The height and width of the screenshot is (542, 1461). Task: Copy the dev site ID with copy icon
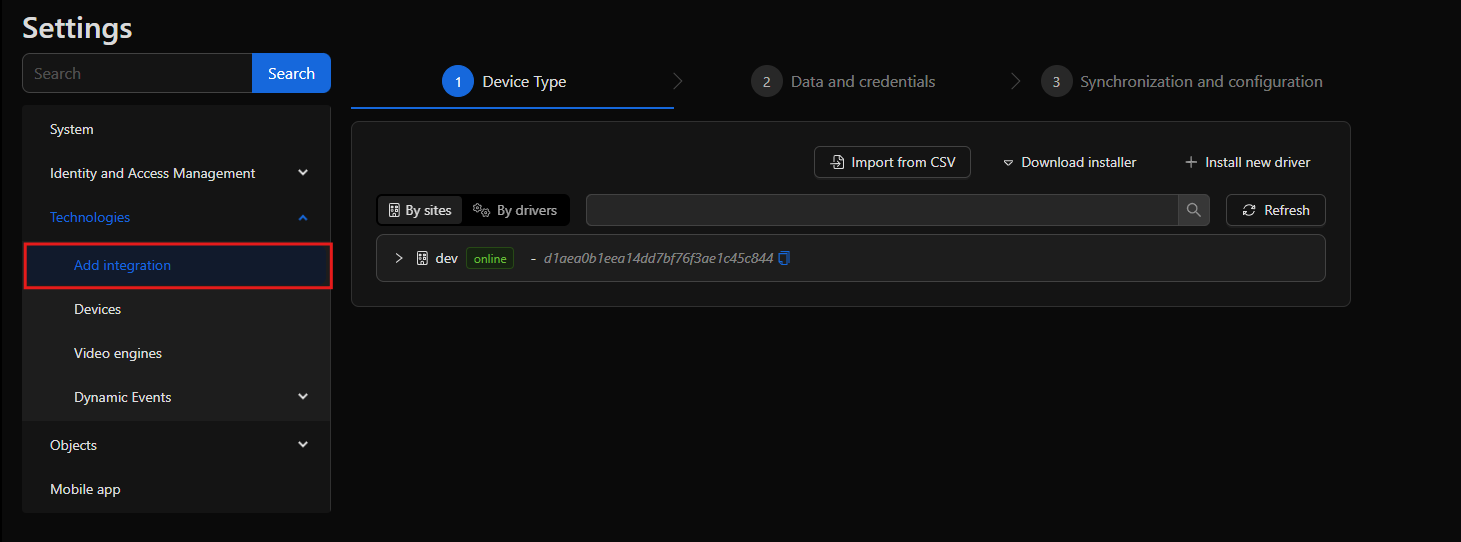point(784,258)
